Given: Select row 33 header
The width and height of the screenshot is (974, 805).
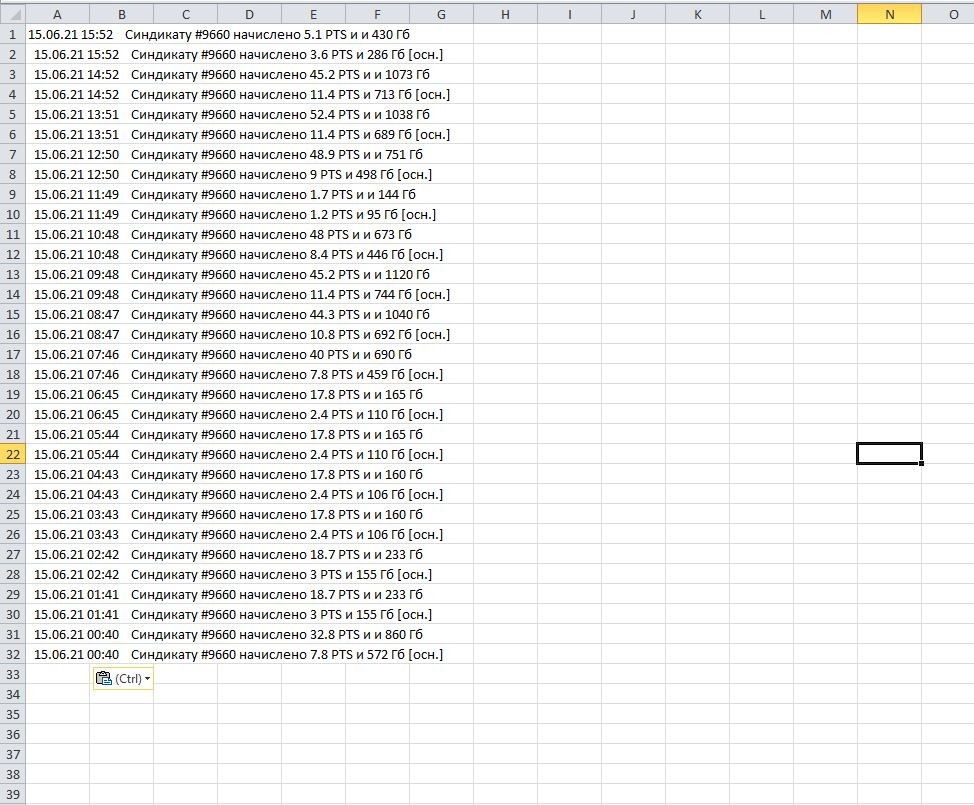Looking at the screenshot, I should [12, 675].
